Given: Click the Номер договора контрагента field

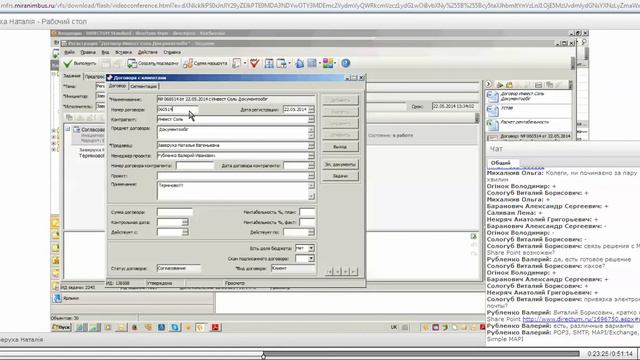Looking at the screenshot, I should coord(195,166).
